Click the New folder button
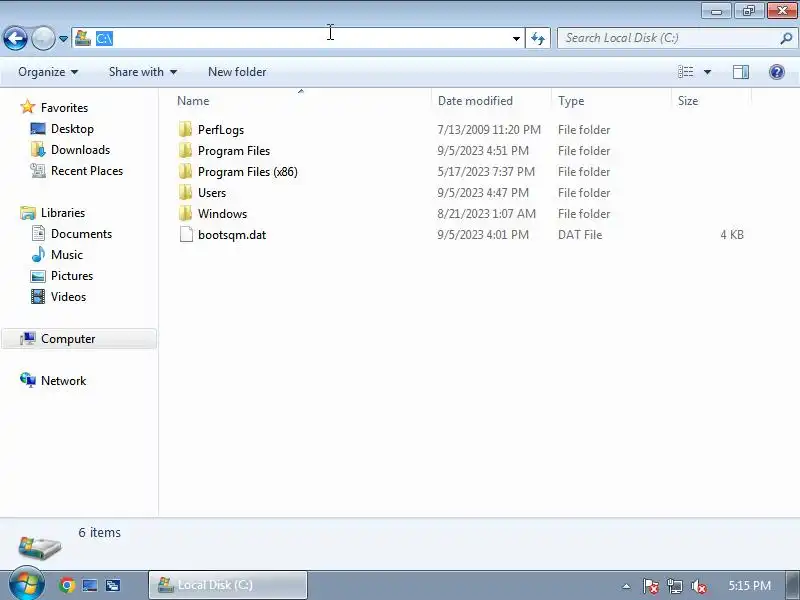Image resolution: width=800 pixels, height=600 pixels. 237,72
